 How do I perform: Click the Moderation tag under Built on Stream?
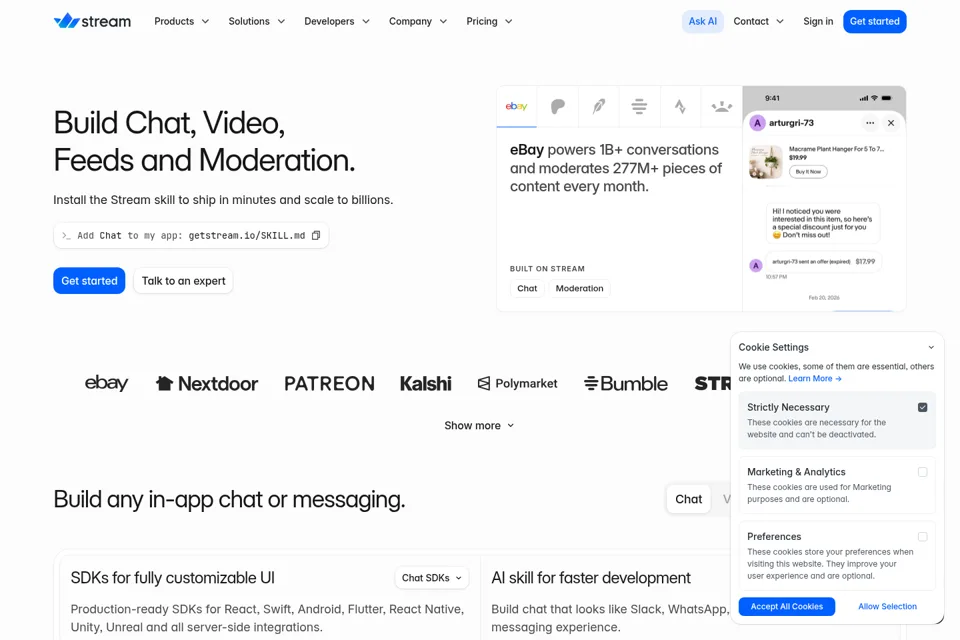579,288
